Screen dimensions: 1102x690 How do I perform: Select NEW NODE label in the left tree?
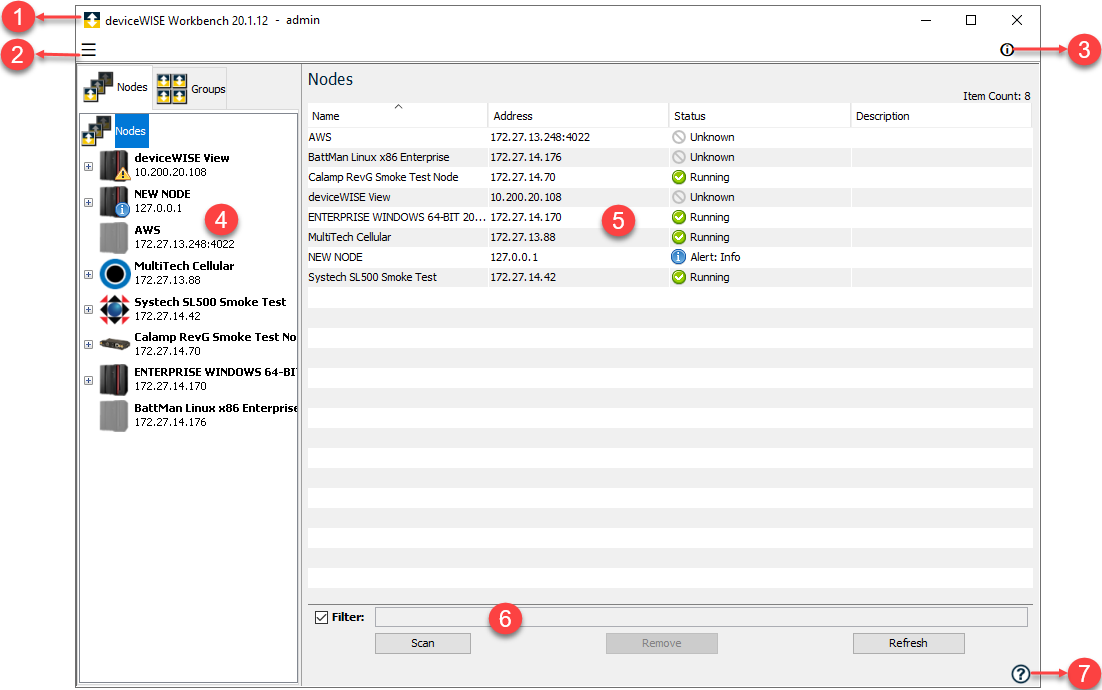tap(162, 194)
